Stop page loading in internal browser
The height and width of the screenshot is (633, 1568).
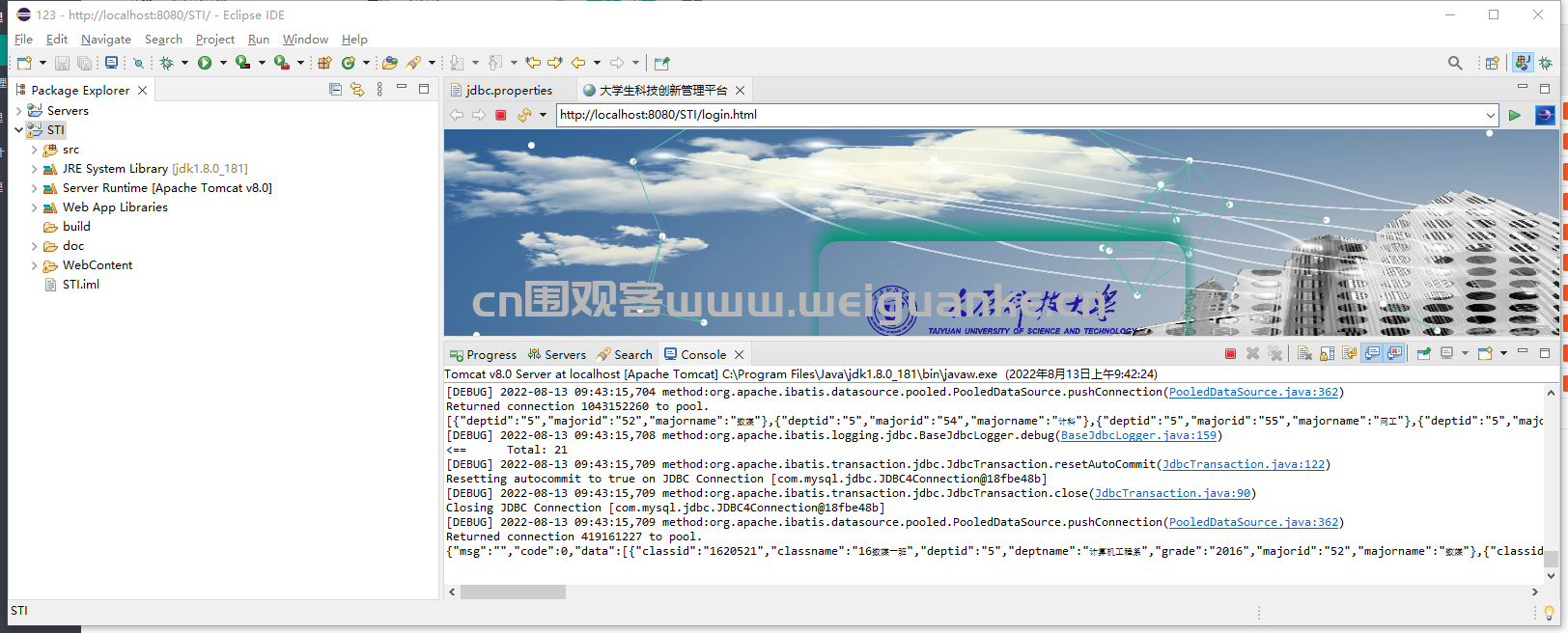click(501, 115)
